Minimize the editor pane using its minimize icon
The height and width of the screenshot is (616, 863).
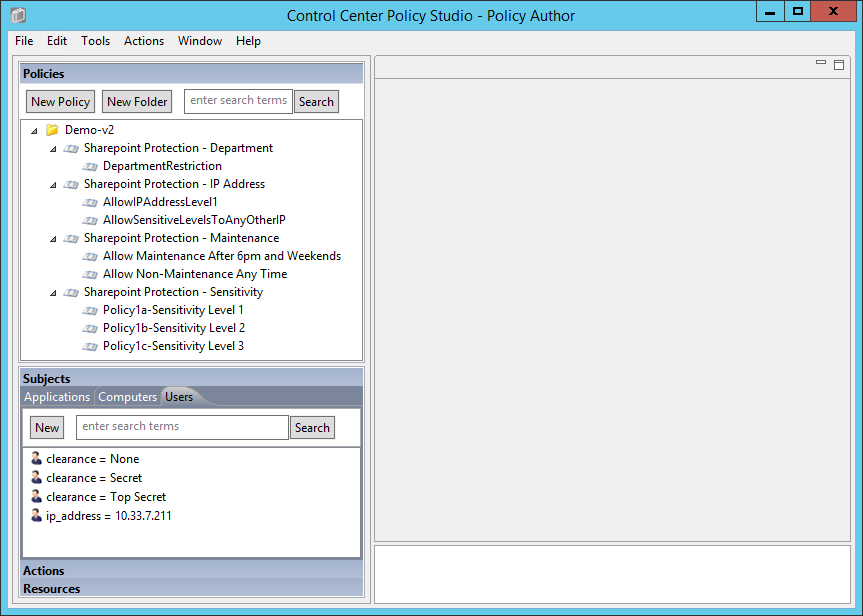(821, 63)
